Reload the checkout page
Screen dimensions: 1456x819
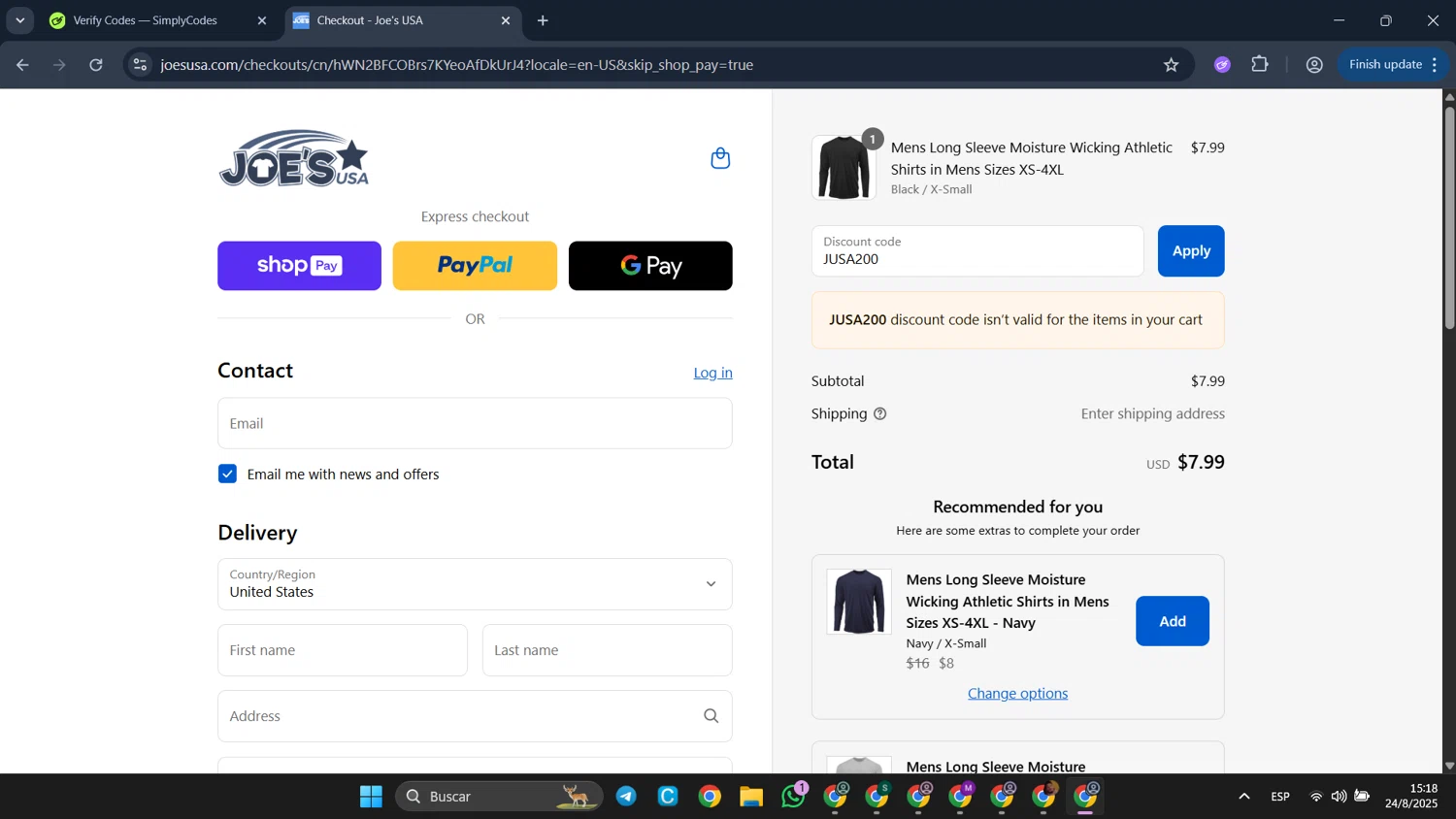coord(96,65)
